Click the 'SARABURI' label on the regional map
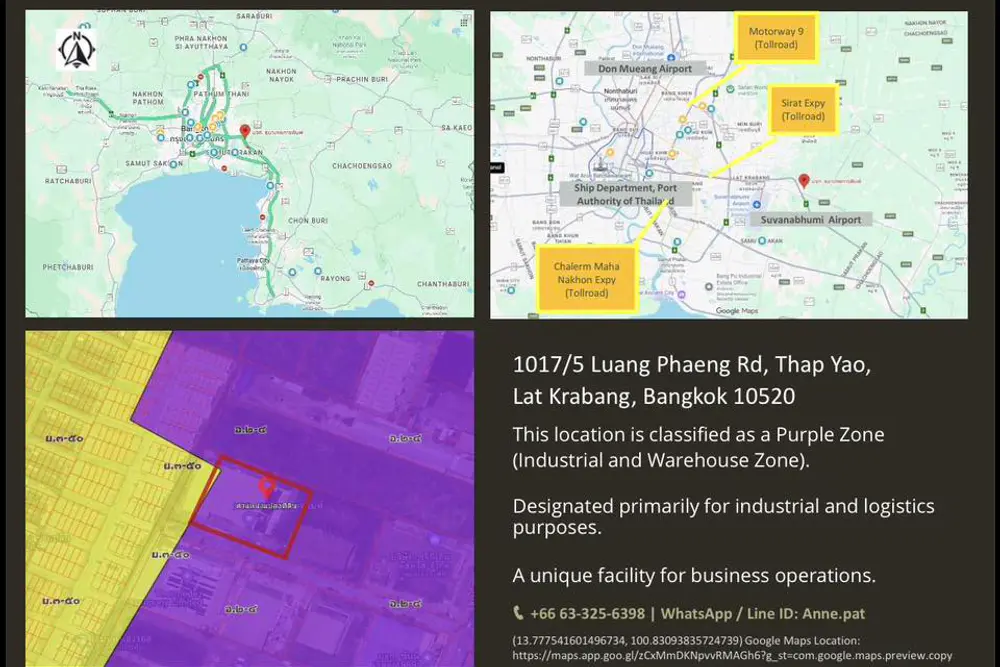Image resolution: width=1000 pixels, height=667 pixels. (x=254, y=16)
